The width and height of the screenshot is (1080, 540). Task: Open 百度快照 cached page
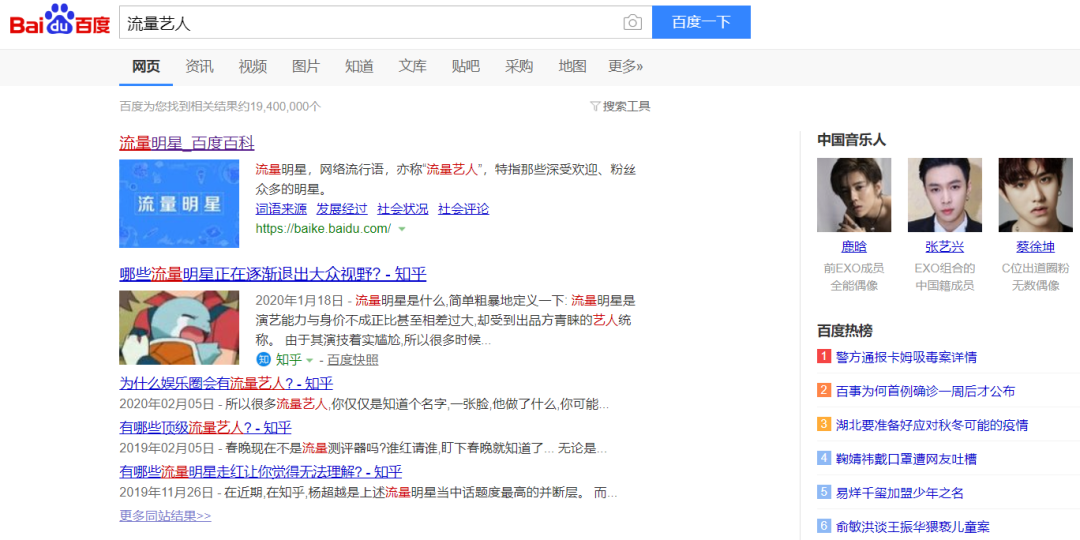(x=352, y=360)
